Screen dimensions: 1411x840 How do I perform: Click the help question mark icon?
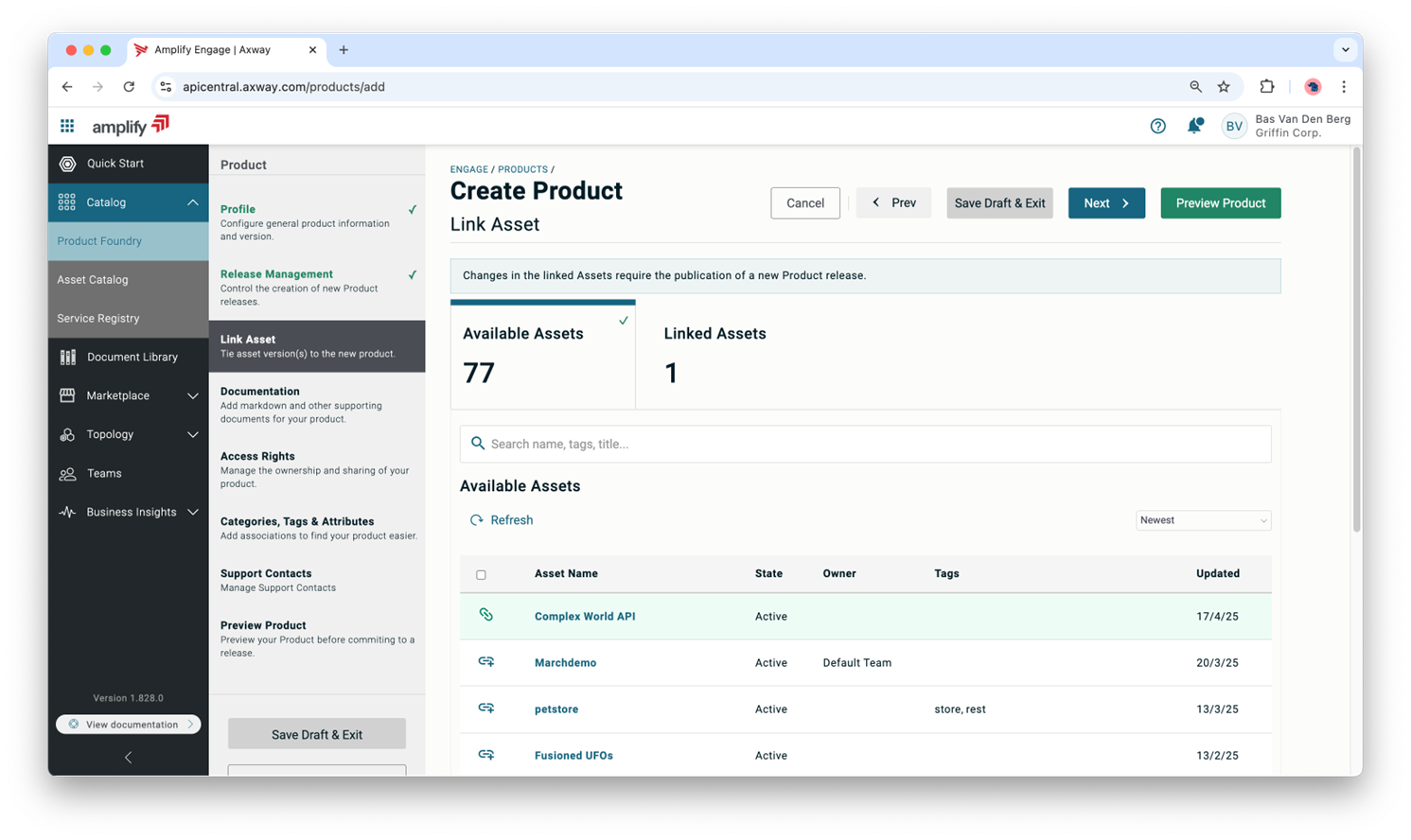(1157, 126)
